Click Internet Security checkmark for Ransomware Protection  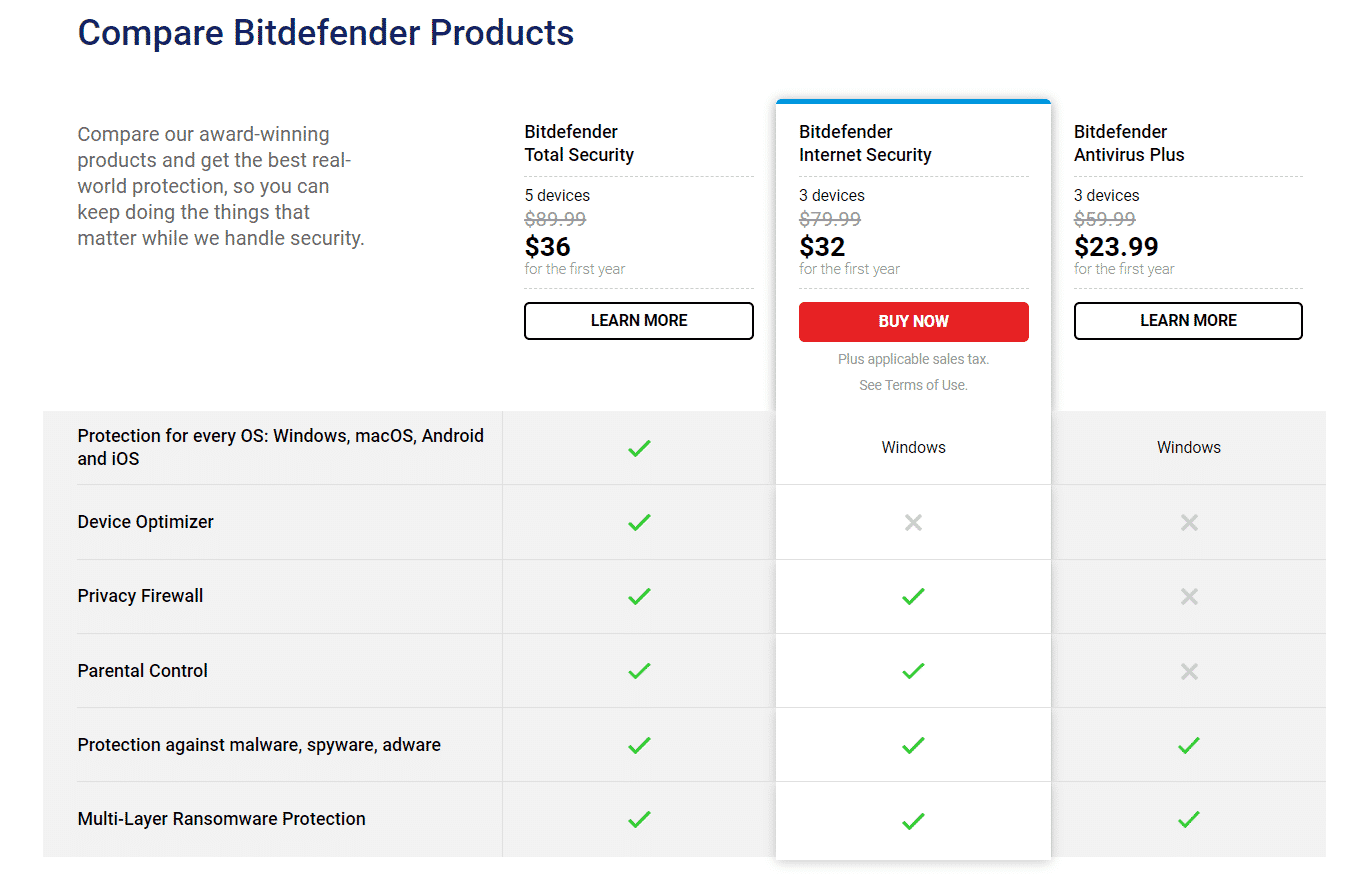click(x=913, y=821)
